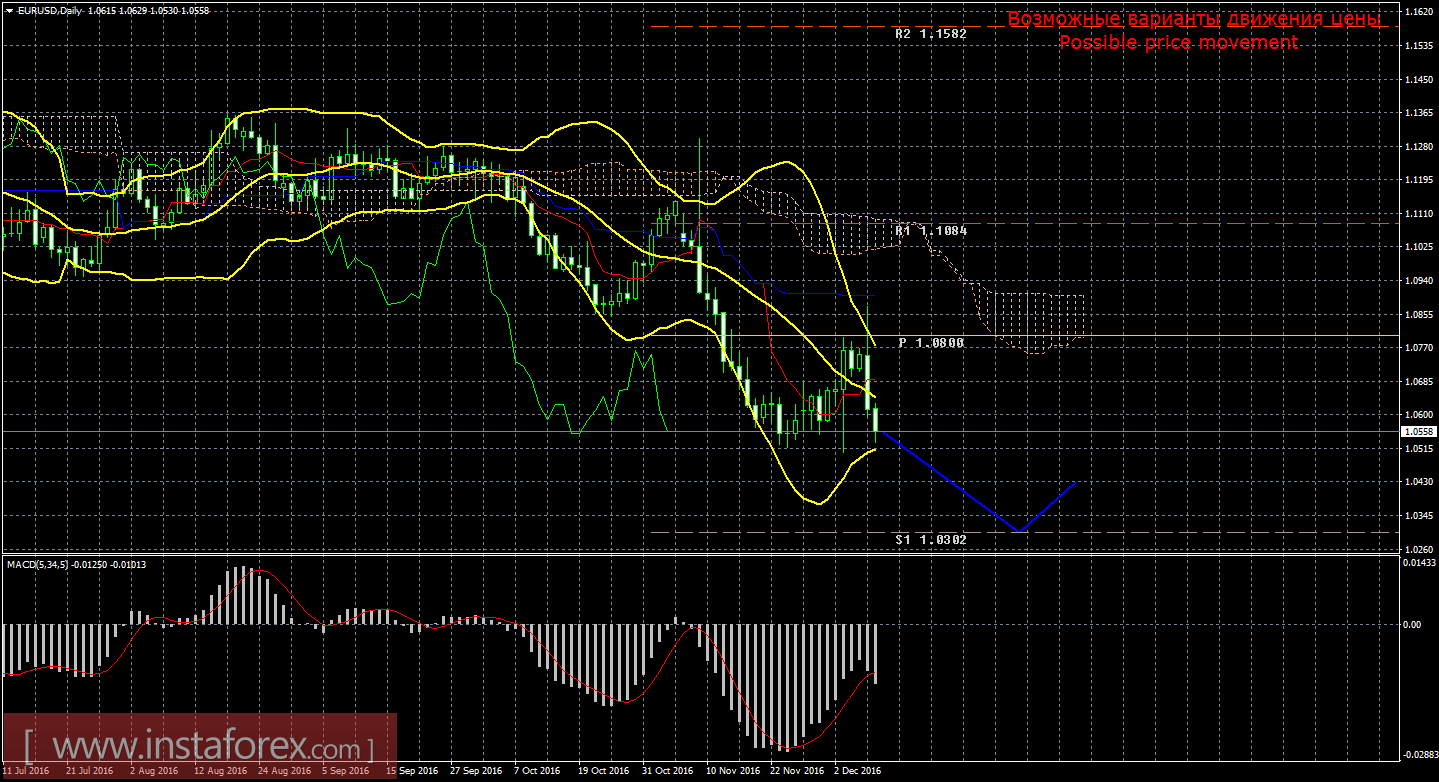Click the 31 Oct 2016 date marker

click(x=667, y=771)
